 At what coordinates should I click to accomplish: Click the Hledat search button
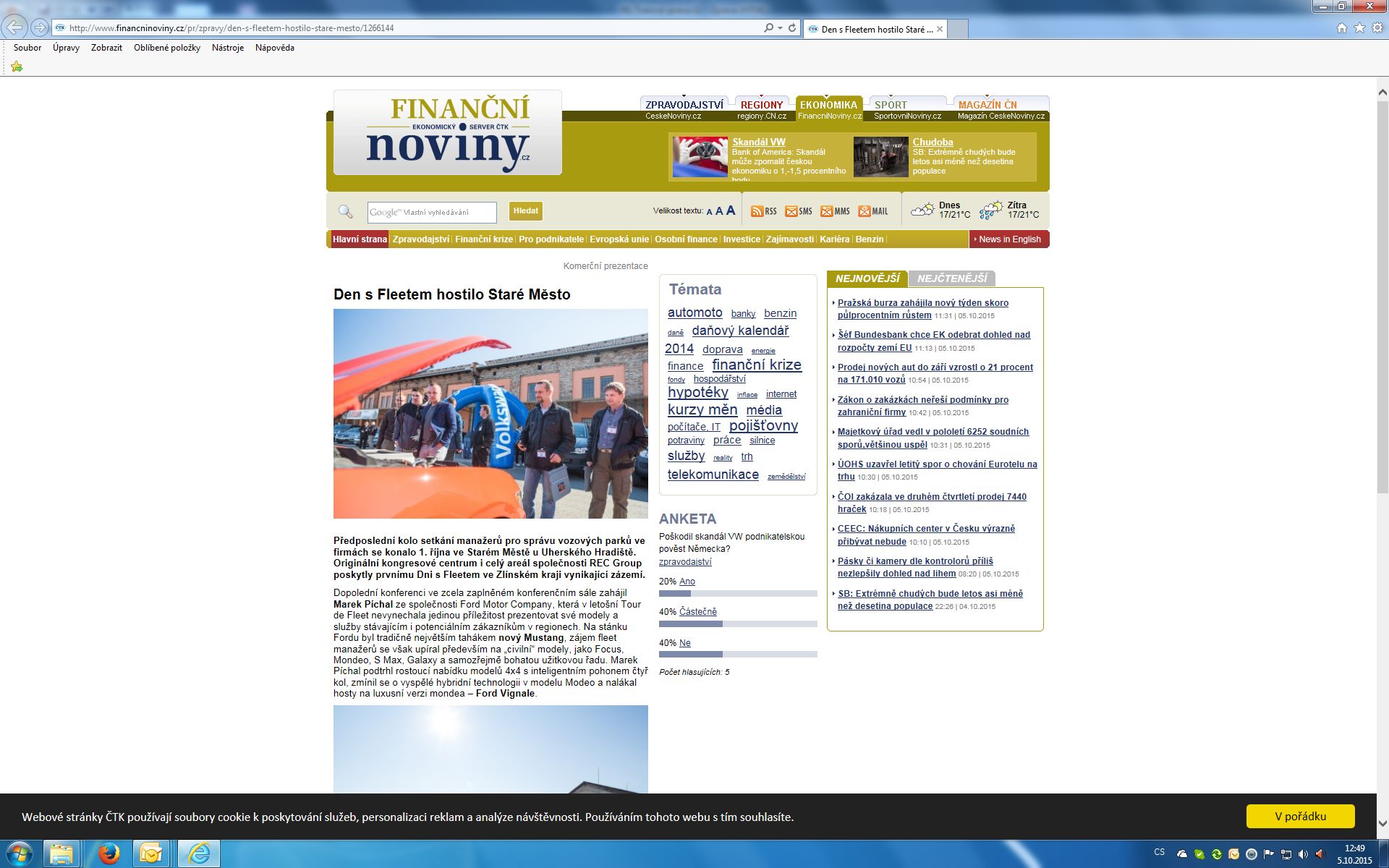pos(526,211)
